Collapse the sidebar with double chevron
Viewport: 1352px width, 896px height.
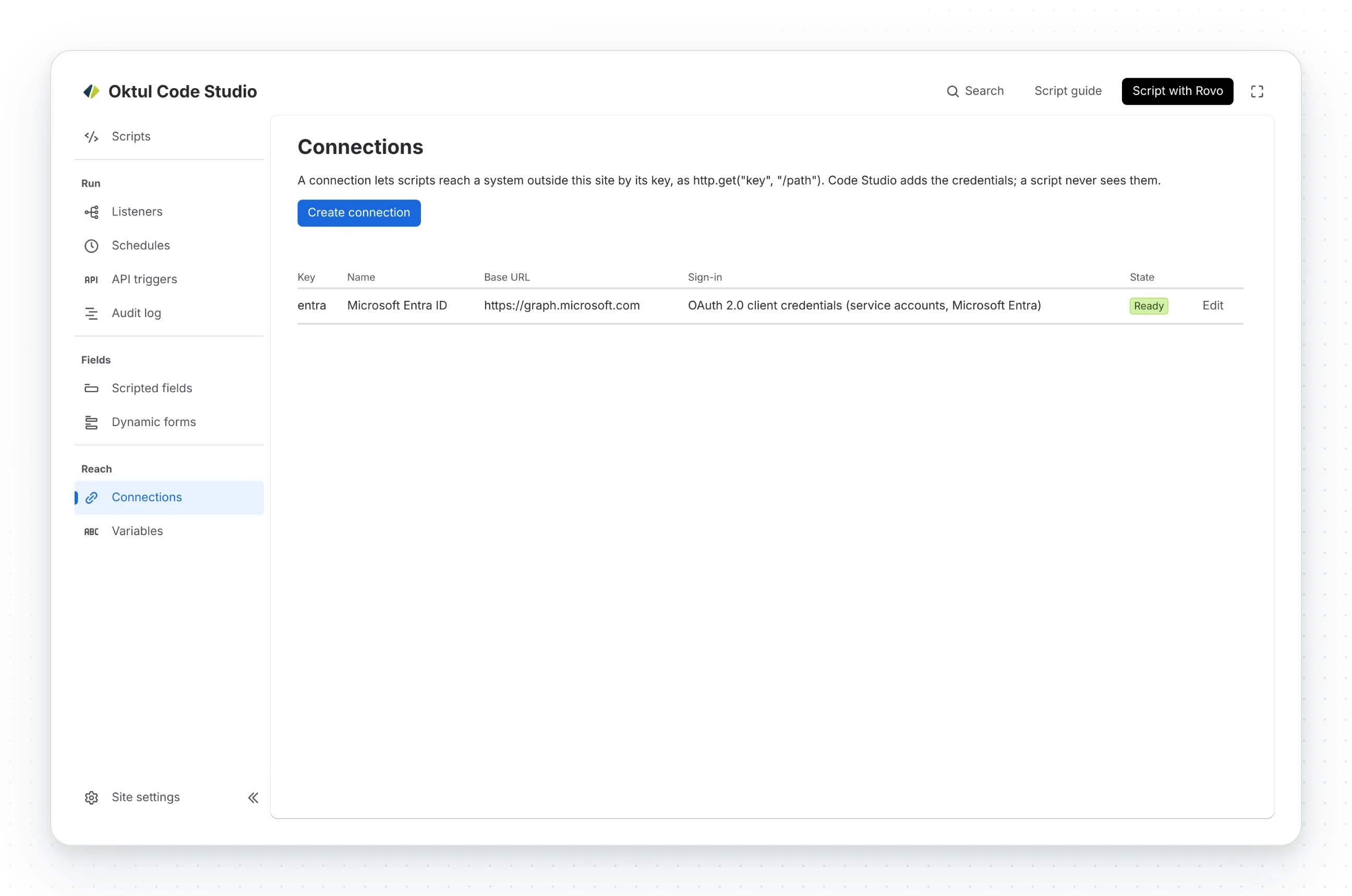(253, 797)
